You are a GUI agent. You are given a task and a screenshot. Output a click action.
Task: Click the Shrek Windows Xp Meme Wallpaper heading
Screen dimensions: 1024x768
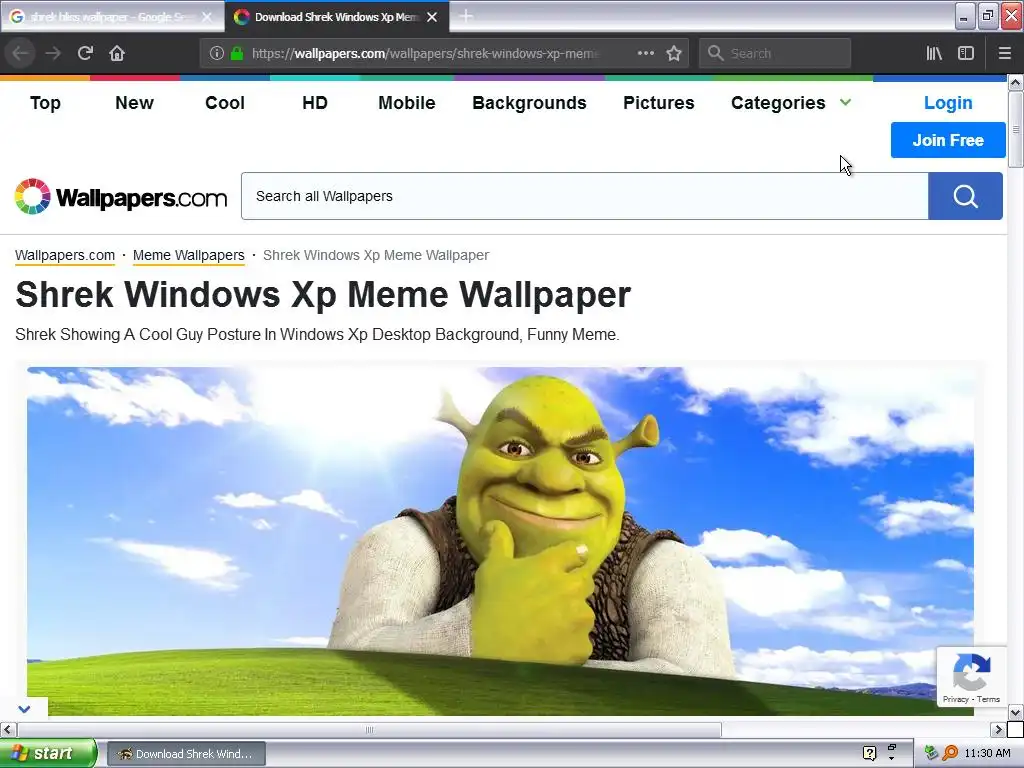323,295
